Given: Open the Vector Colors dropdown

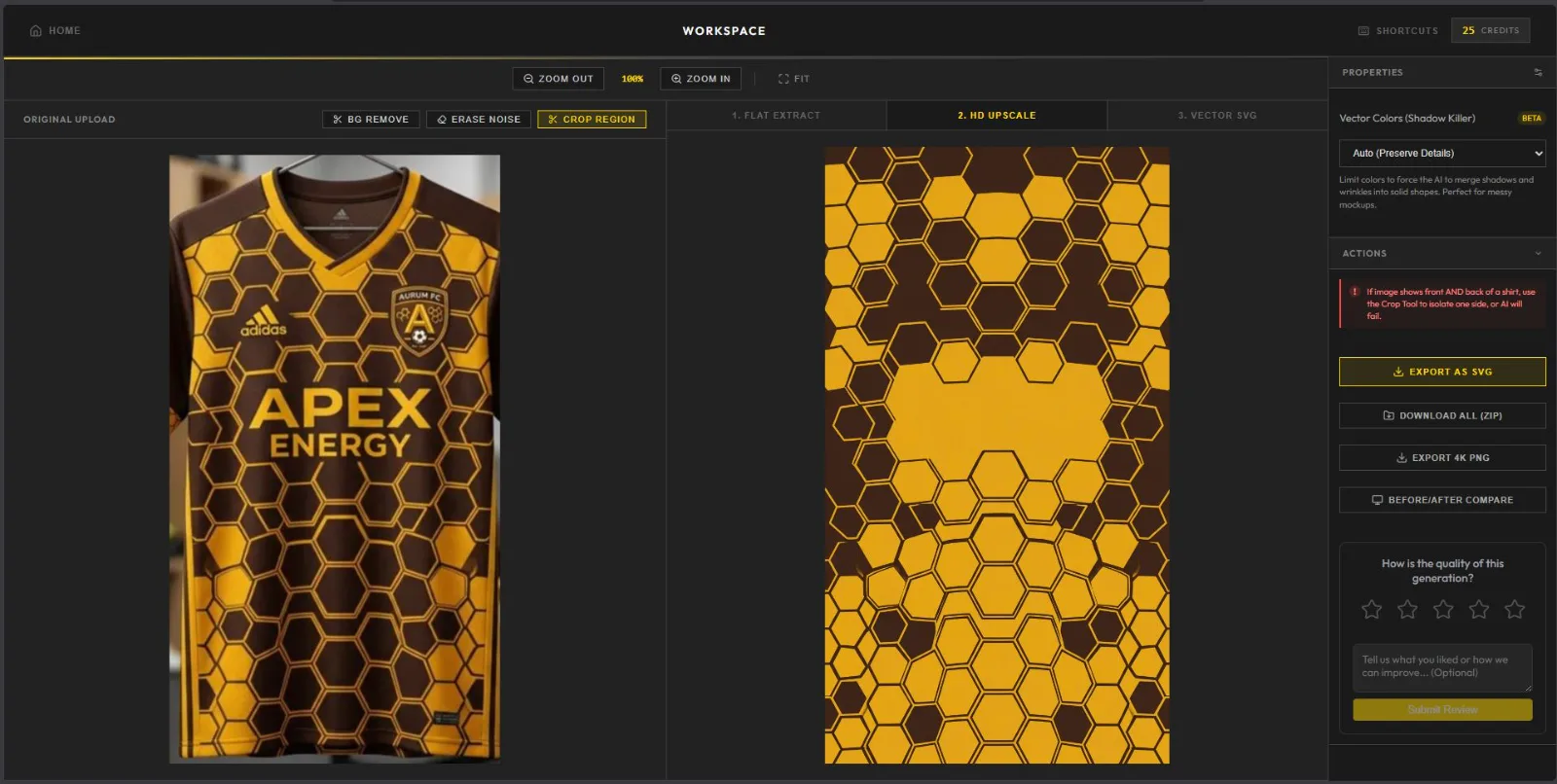Looking at the screenshot, I should 1442,154.
